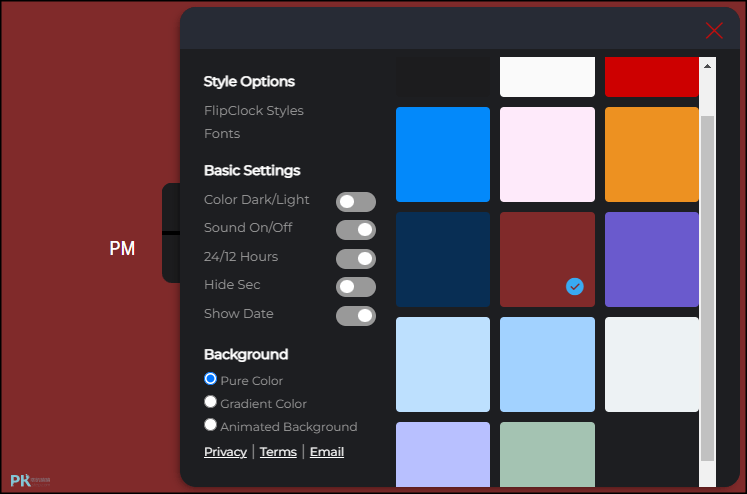This screenshot has width=747, height=494.
Task: Pick the white color swatch
Action: pos(547,77)
